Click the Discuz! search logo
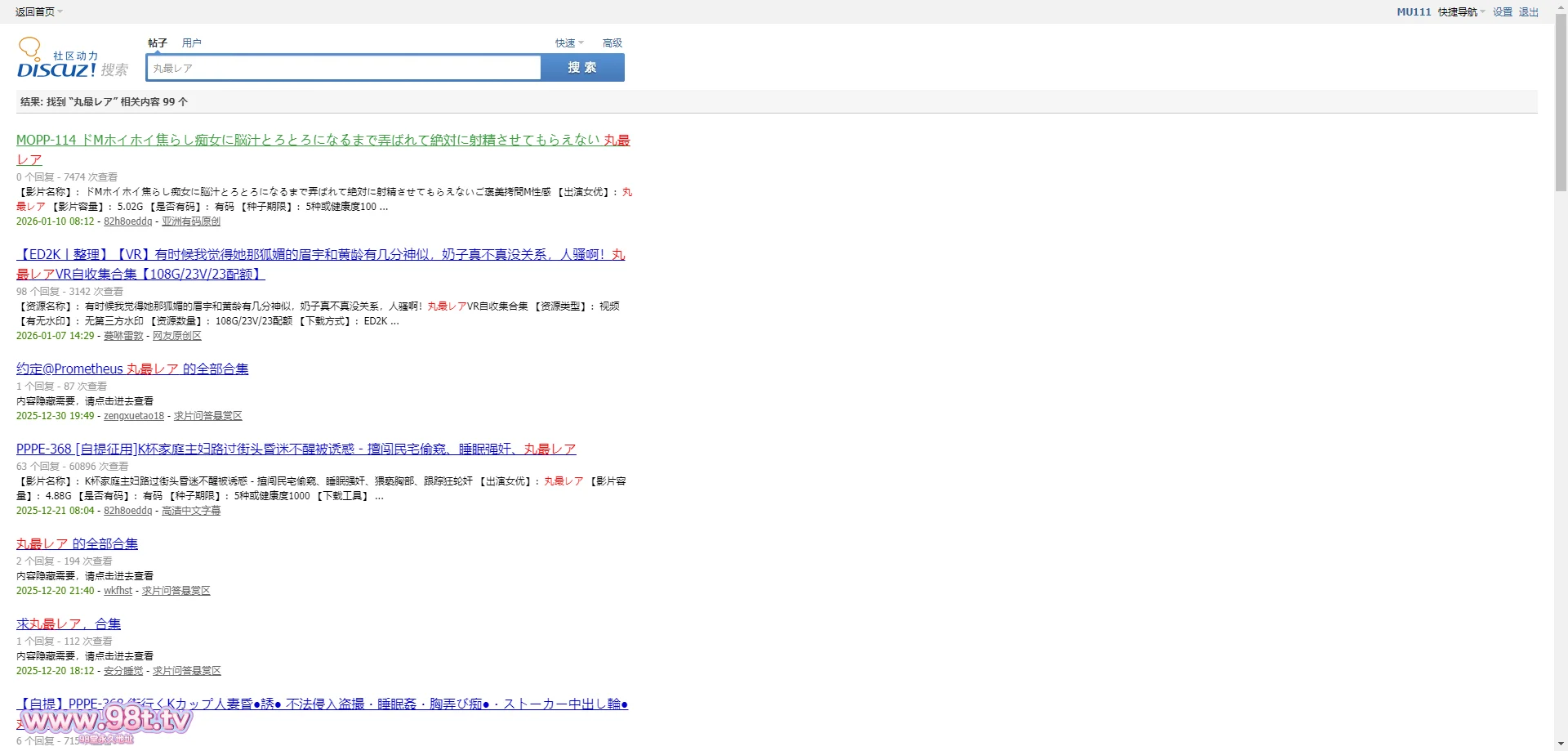1568x751 pixels. pos(72,60)
